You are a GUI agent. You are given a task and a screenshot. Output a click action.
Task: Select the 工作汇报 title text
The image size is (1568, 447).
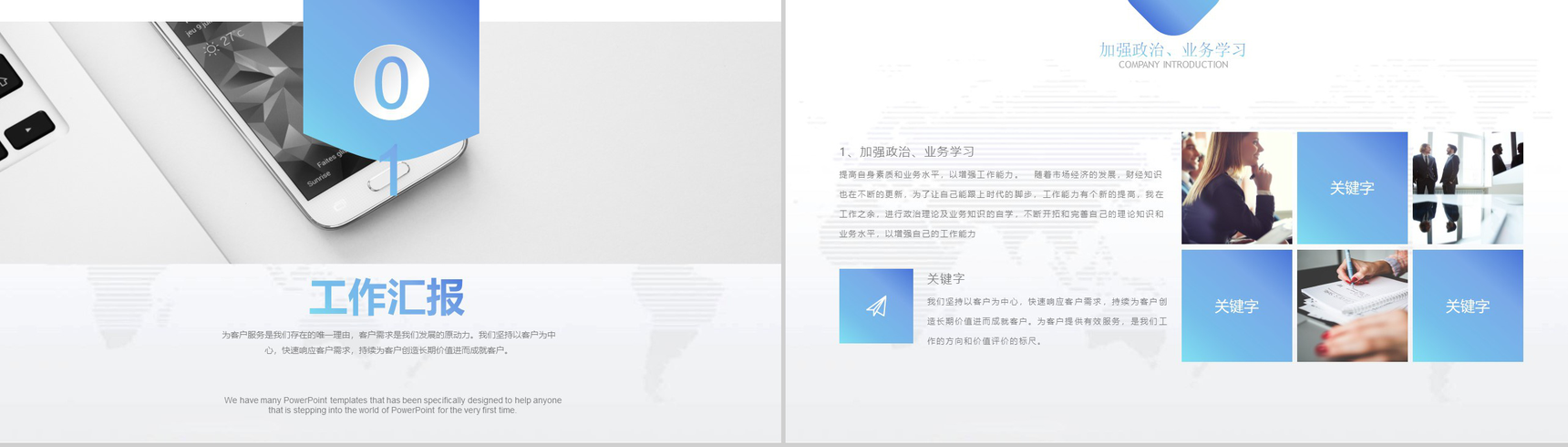coord(387,297)
